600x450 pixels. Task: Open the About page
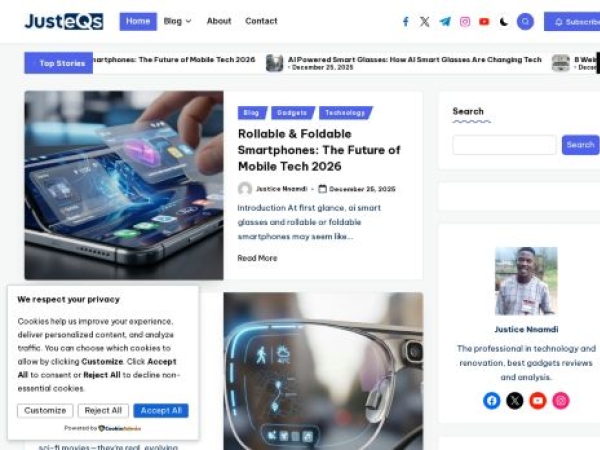coord(219,21)
